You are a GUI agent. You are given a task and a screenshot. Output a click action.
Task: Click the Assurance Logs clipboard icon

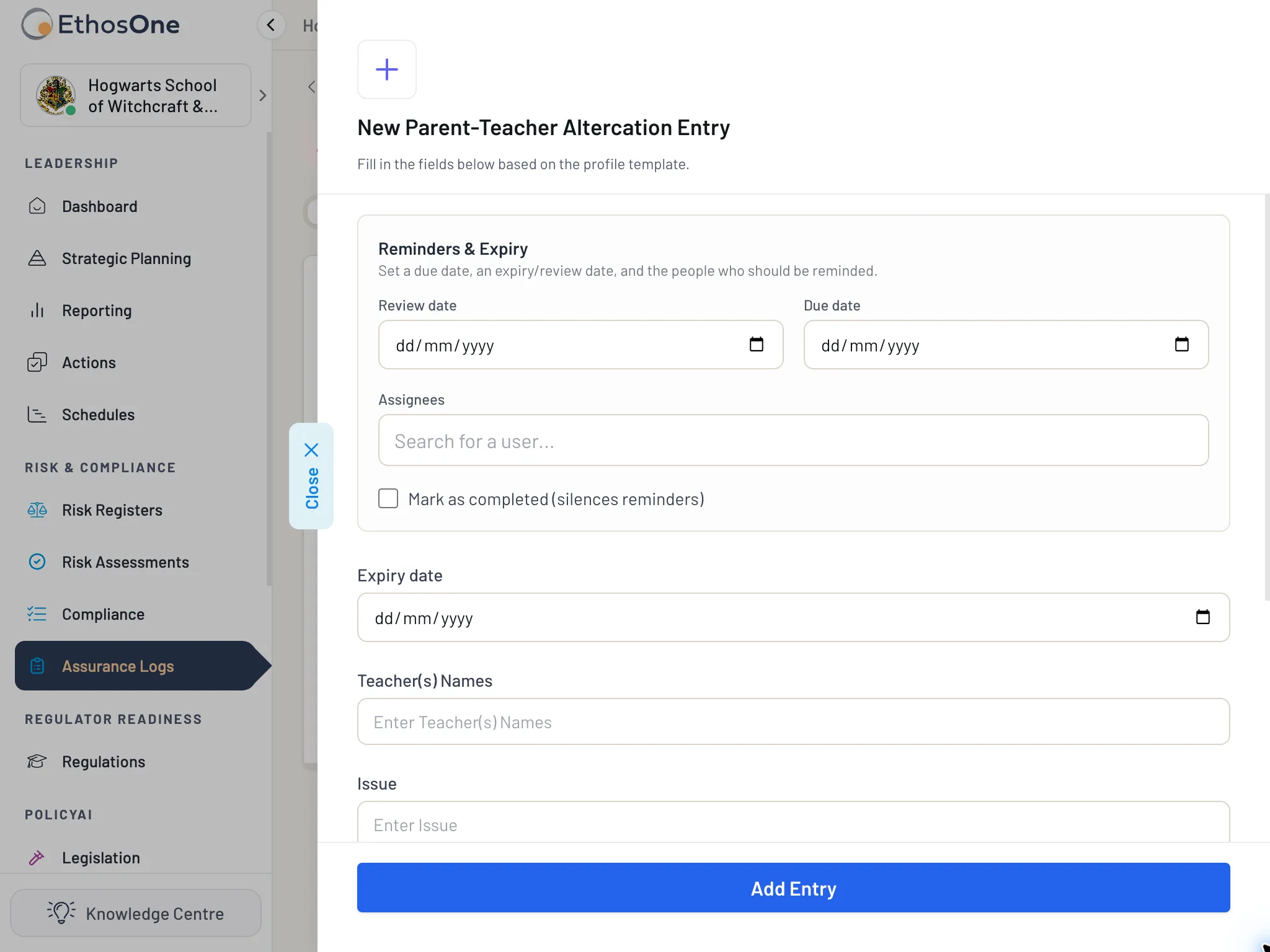point(37,666)
